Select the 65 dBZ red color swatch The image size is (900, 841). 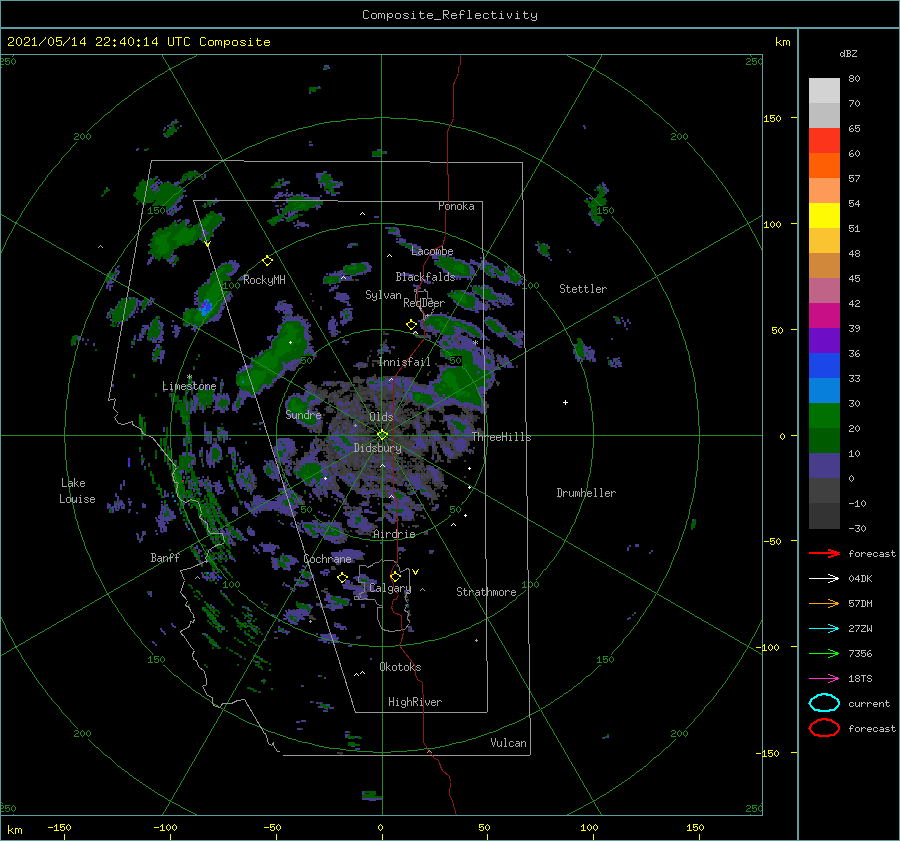coord(824,141)
